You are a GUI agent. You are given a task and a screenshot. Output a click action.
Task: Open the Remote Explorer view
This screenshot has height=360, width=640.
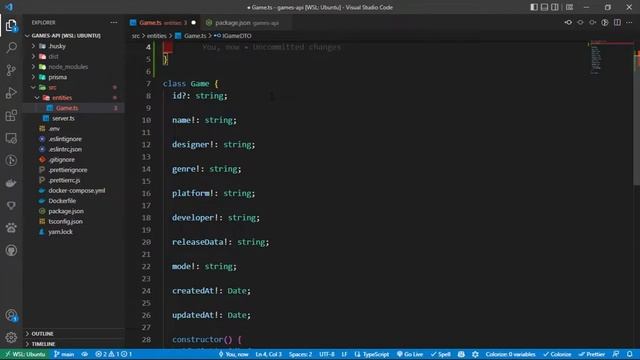(x=11, y=138)
